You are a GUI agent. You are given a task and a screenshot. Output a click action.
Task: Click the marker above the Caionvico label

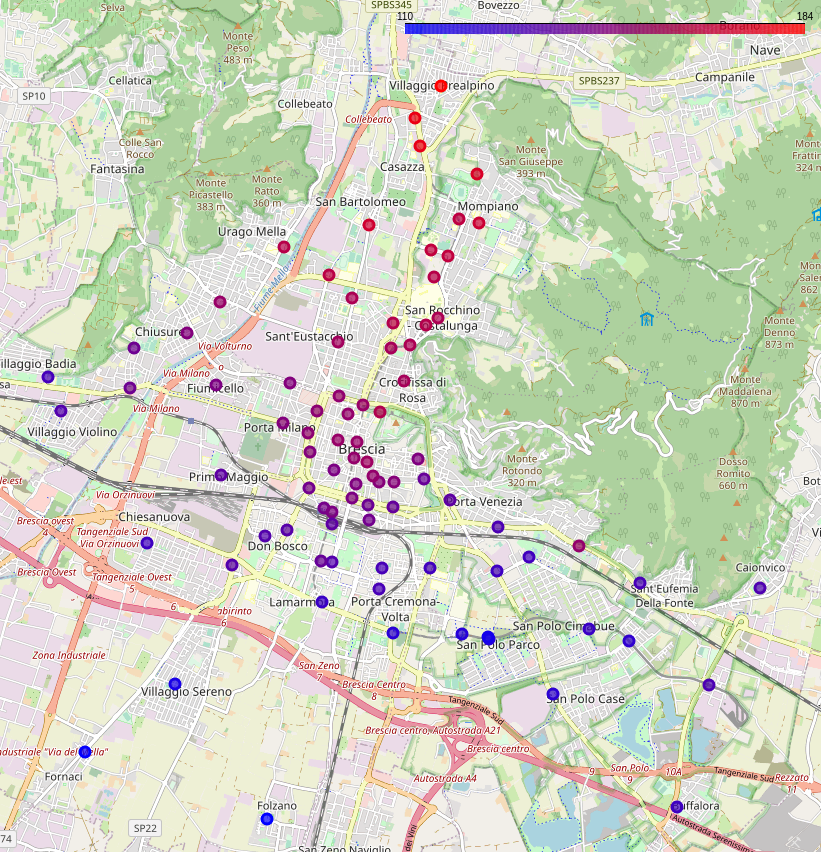point(760,588)
